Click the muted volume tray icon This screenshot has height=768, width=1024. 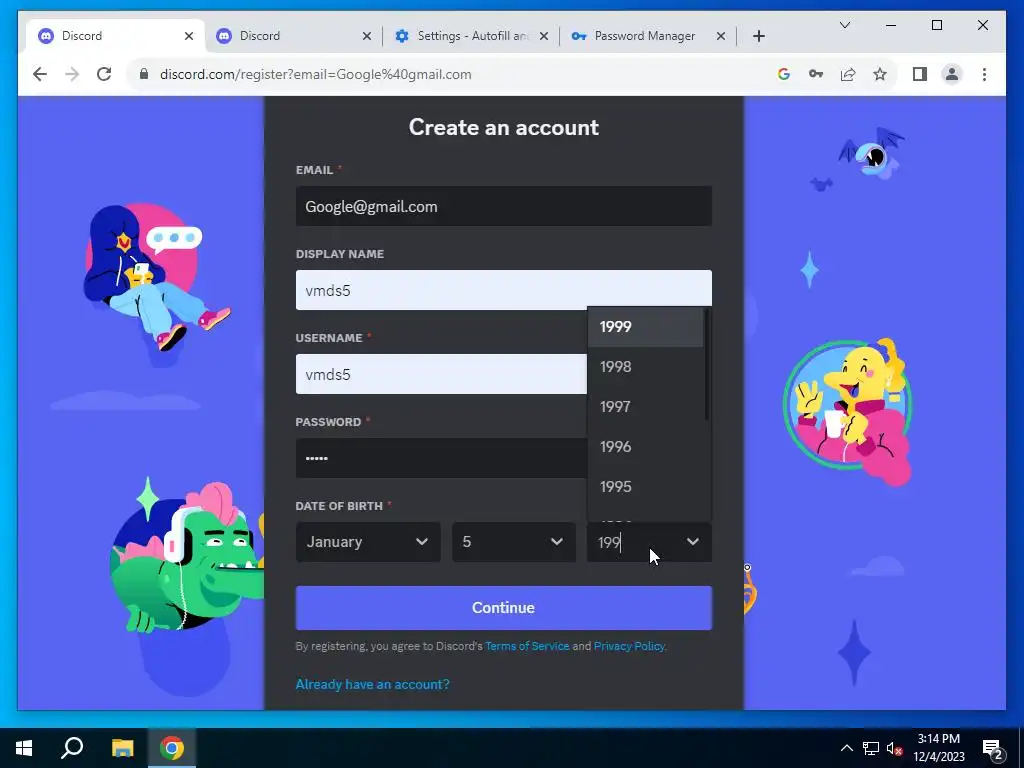895,748
